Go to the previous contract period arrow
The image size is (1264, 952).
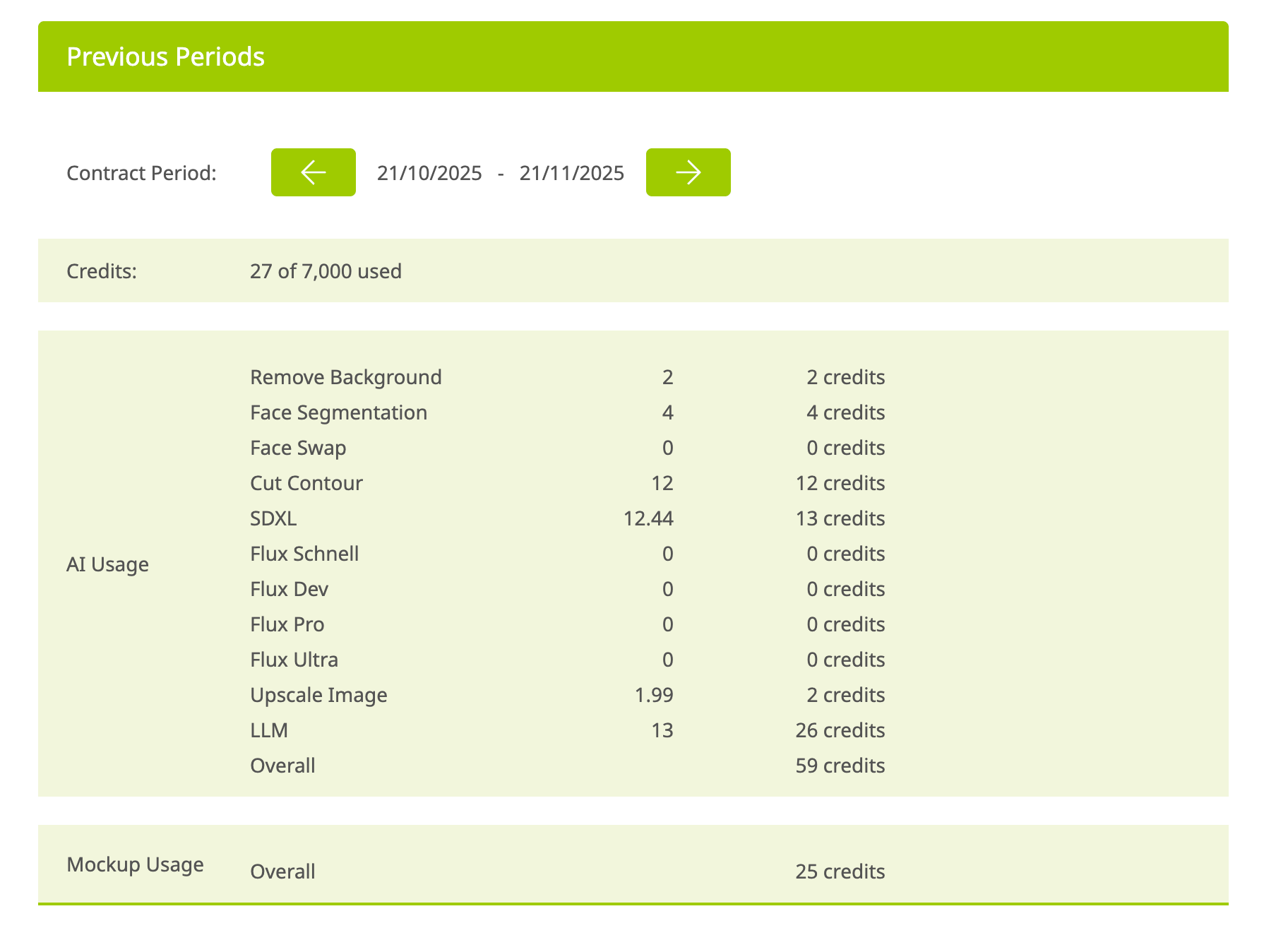tap(313, 172)
